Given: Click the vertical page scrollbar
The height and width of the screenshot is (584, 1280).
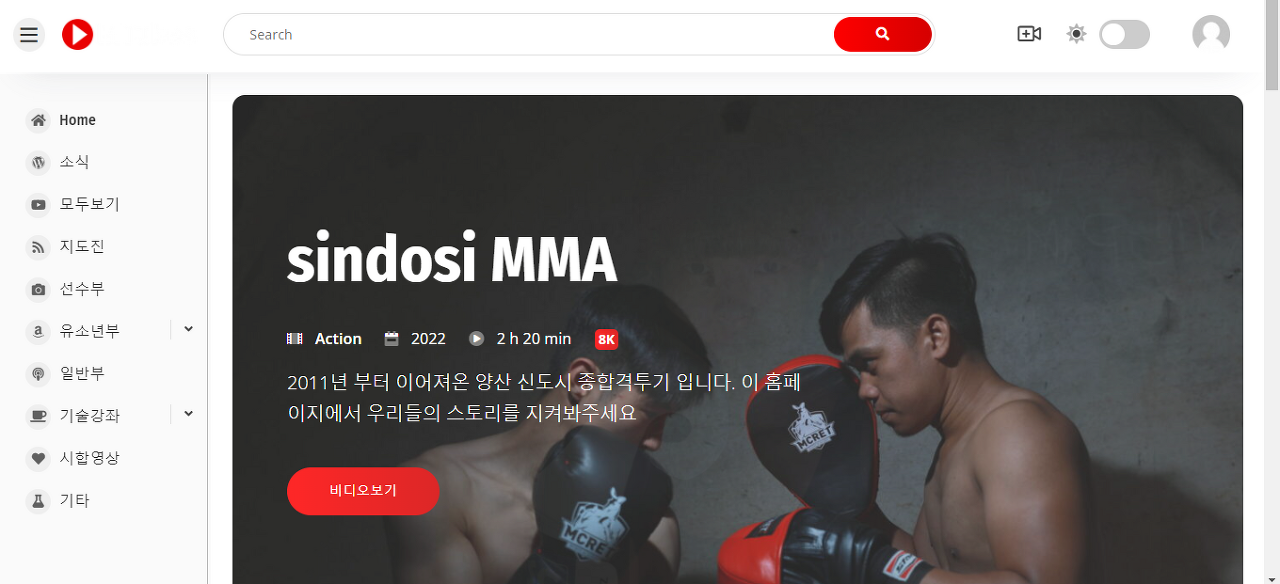Looking at the screenshot, I should pos(1272,292).
